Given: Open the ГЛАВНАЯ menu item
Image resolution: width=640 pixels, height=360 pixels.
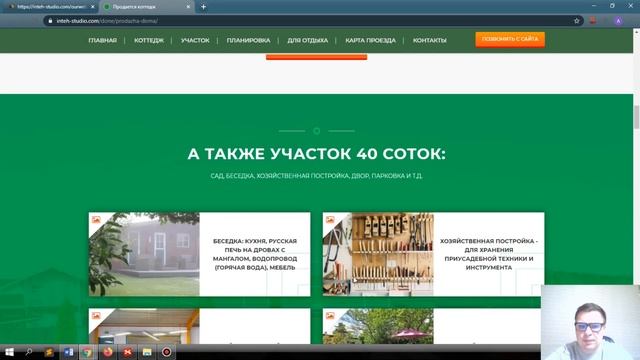Looking at the screenshot, I should [x=102, y=40].
